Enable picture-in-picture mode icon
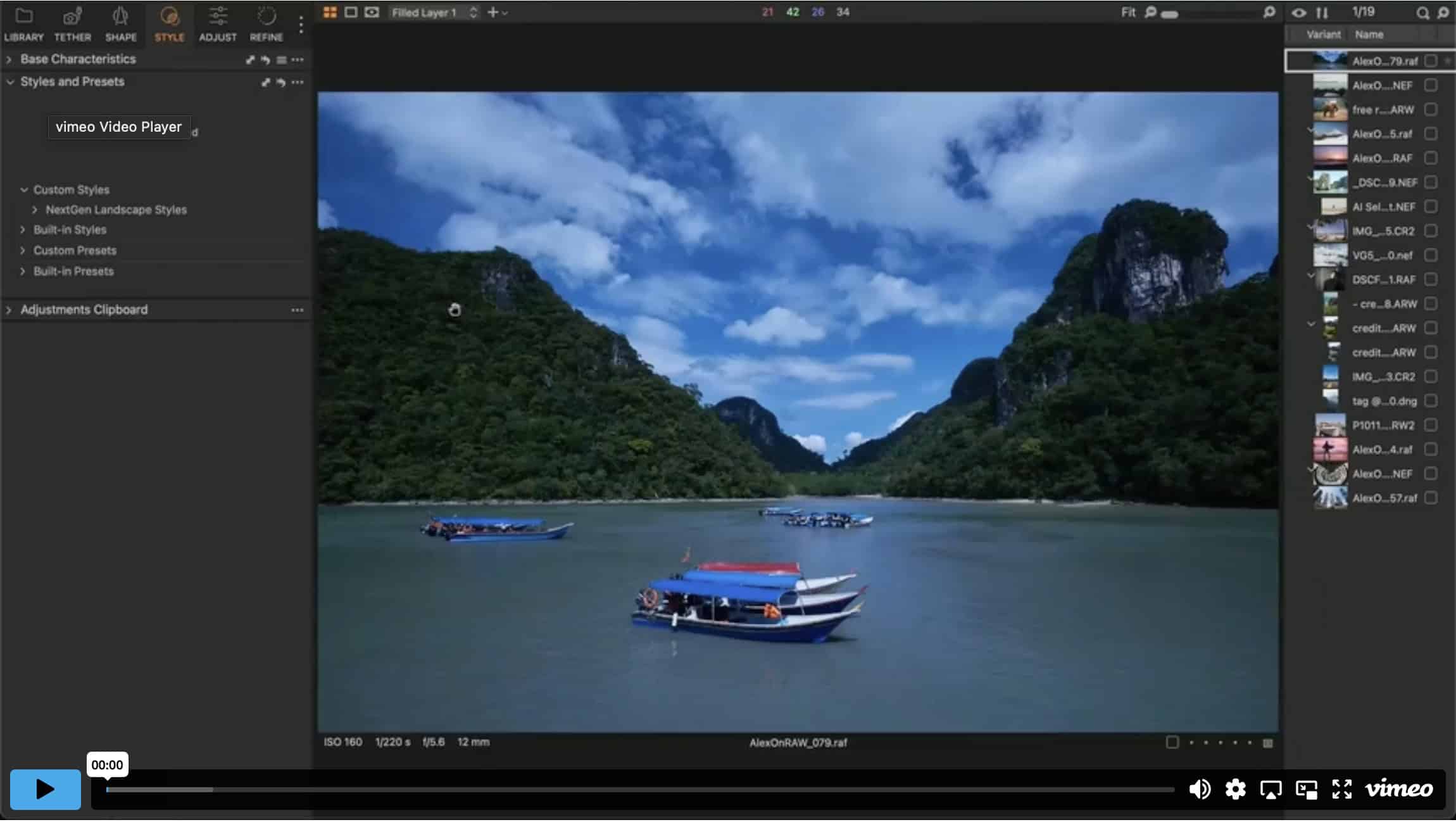The image size is (1456, 822). click(x=1306, y=789)
